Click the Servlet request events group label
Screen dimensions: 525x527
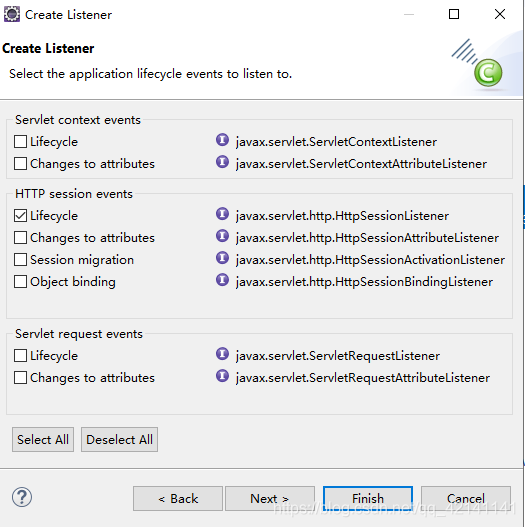point(79,334)
